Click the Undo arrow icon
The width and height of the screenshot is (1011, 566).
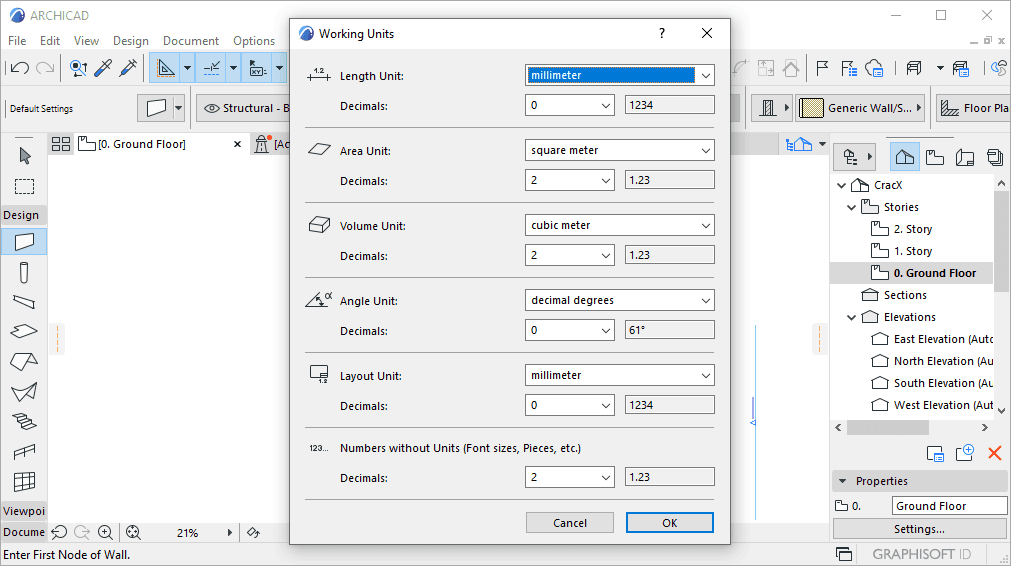pyautogui.click(x=19, y=68)
